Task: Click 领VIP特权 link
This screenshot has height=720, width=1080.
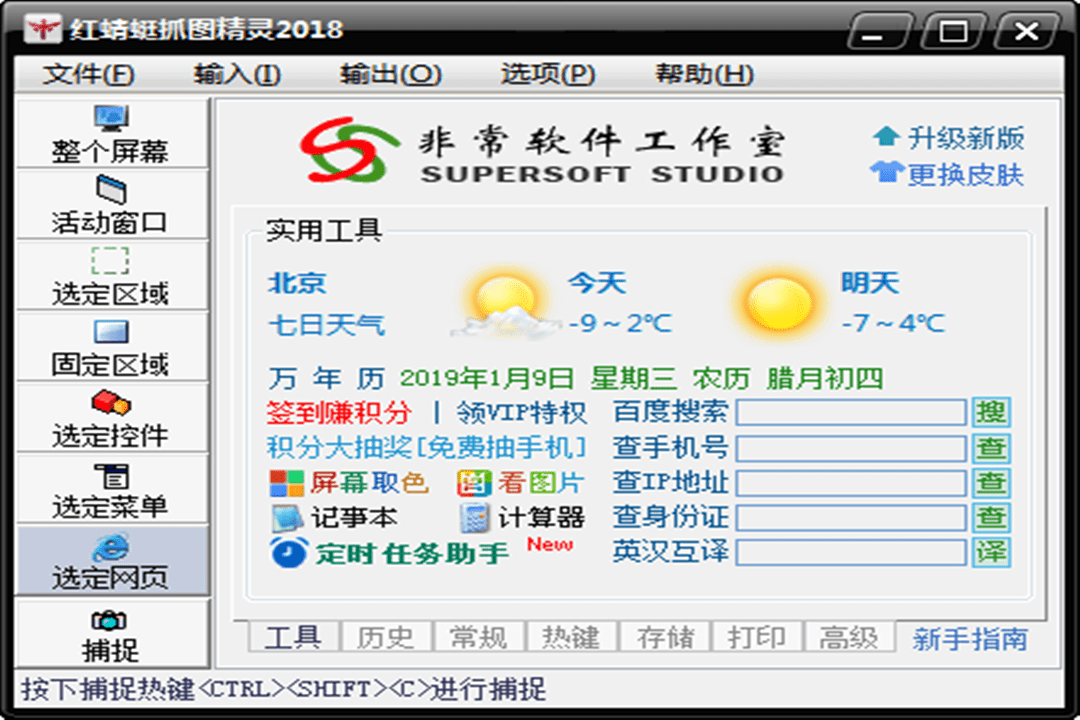Action: click(x=521, y=412)
